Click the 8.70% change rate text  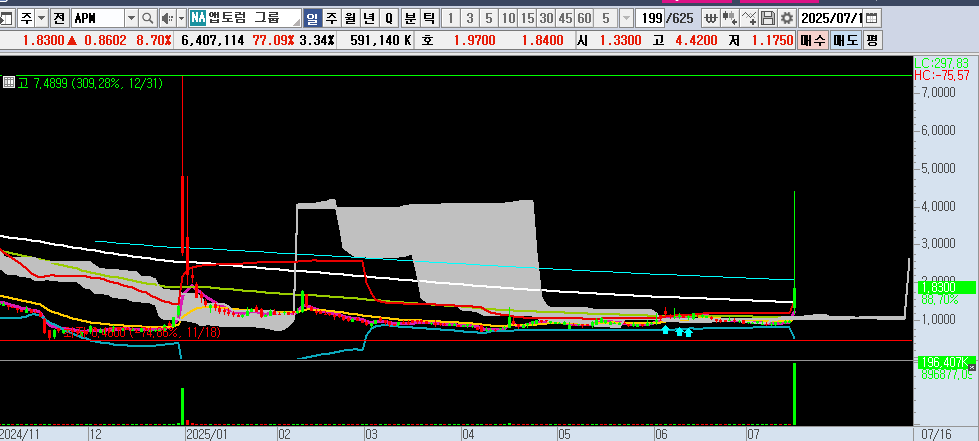click(154, 41)
